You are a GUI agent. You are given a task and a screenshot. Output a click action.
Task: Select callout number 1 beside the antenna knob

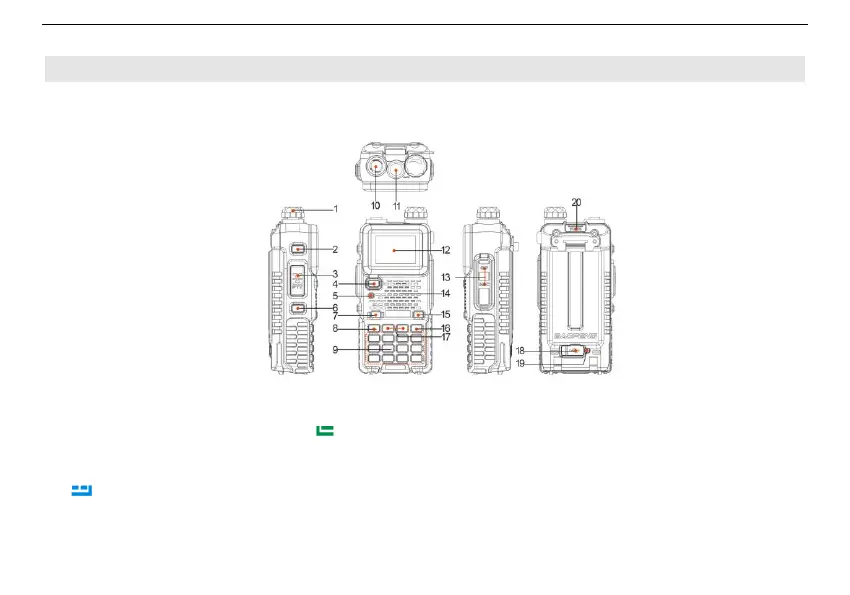click(x=336, y=209)
